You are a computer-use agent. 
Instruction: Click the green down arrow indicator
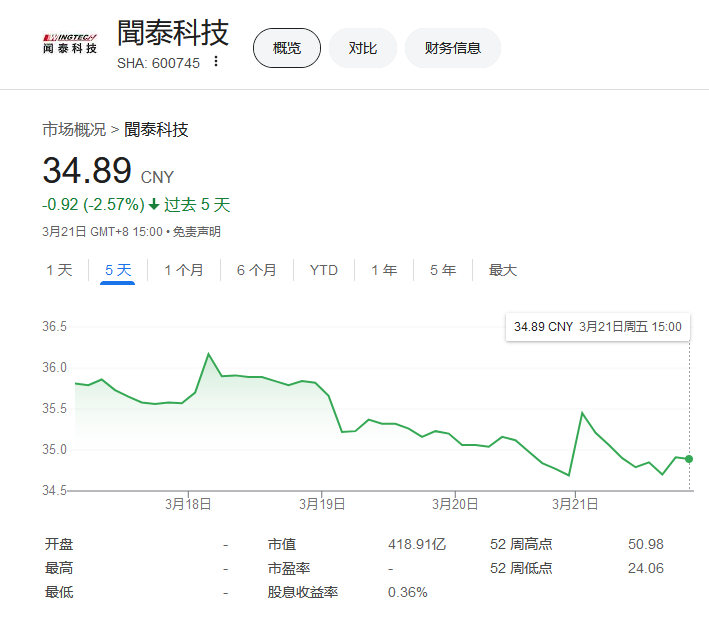[x=154, y=205]
